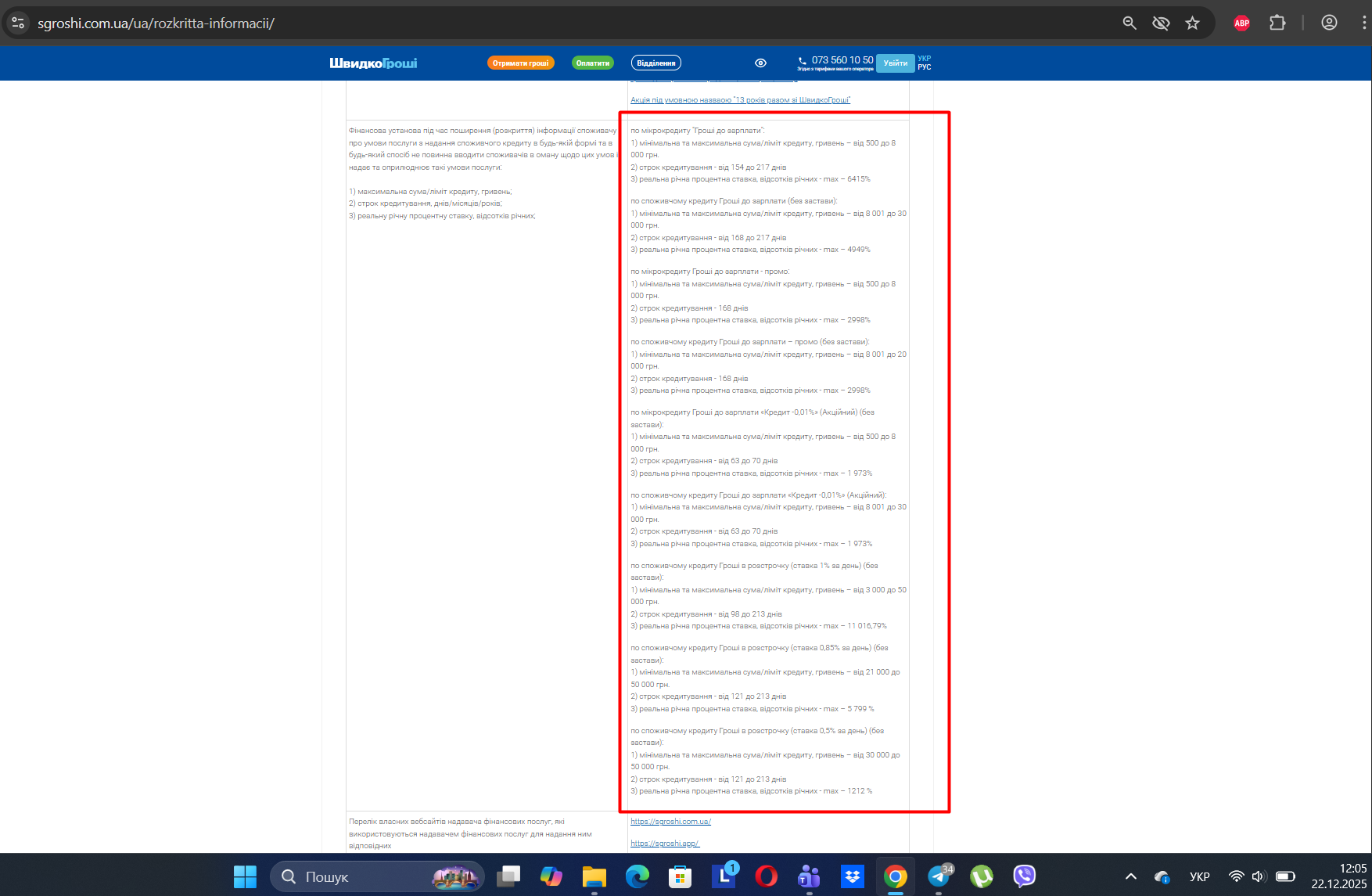Viewport: 1372px width, 896px height.
Task: Open Telegram from the taskbar
Action: pyautogui.click(x=939, y=876)
